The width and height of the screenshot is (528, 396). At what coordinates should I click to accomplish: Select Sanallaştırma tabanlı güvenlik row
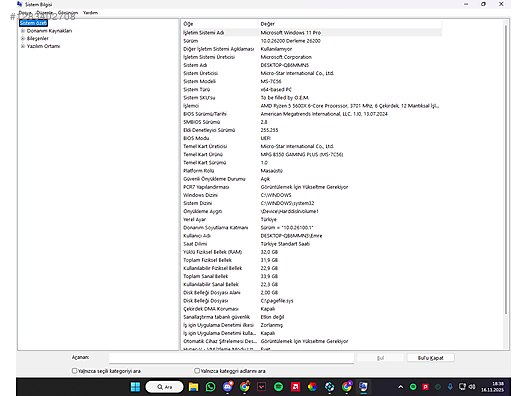tap(311, 317)
